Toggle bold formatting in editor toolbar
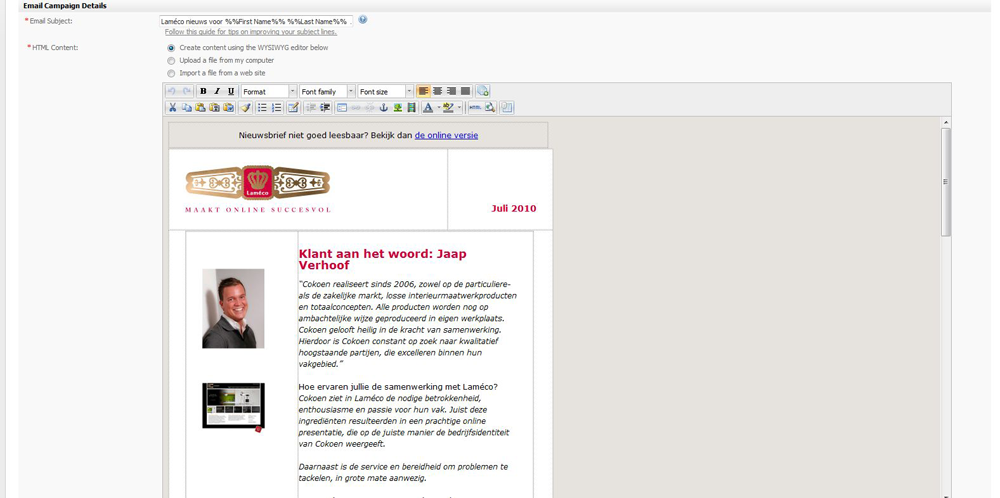Viewport: 1000px width, 498px height. point(203,91)
